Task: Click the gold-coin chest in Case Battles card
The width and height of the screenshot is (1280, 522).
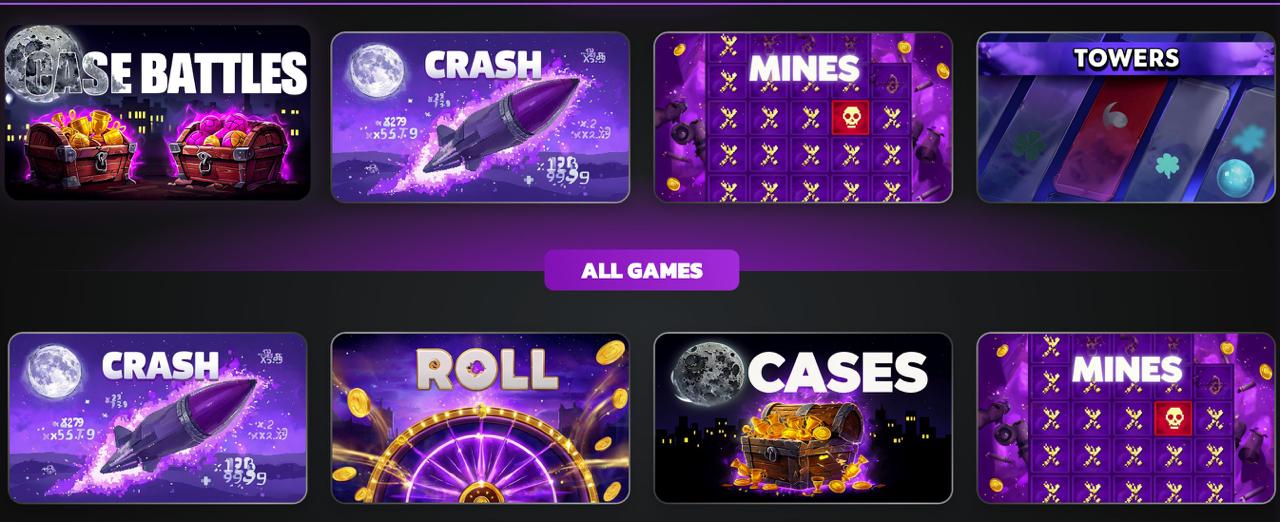Action: pyautogui.click(x=79, y=150)
